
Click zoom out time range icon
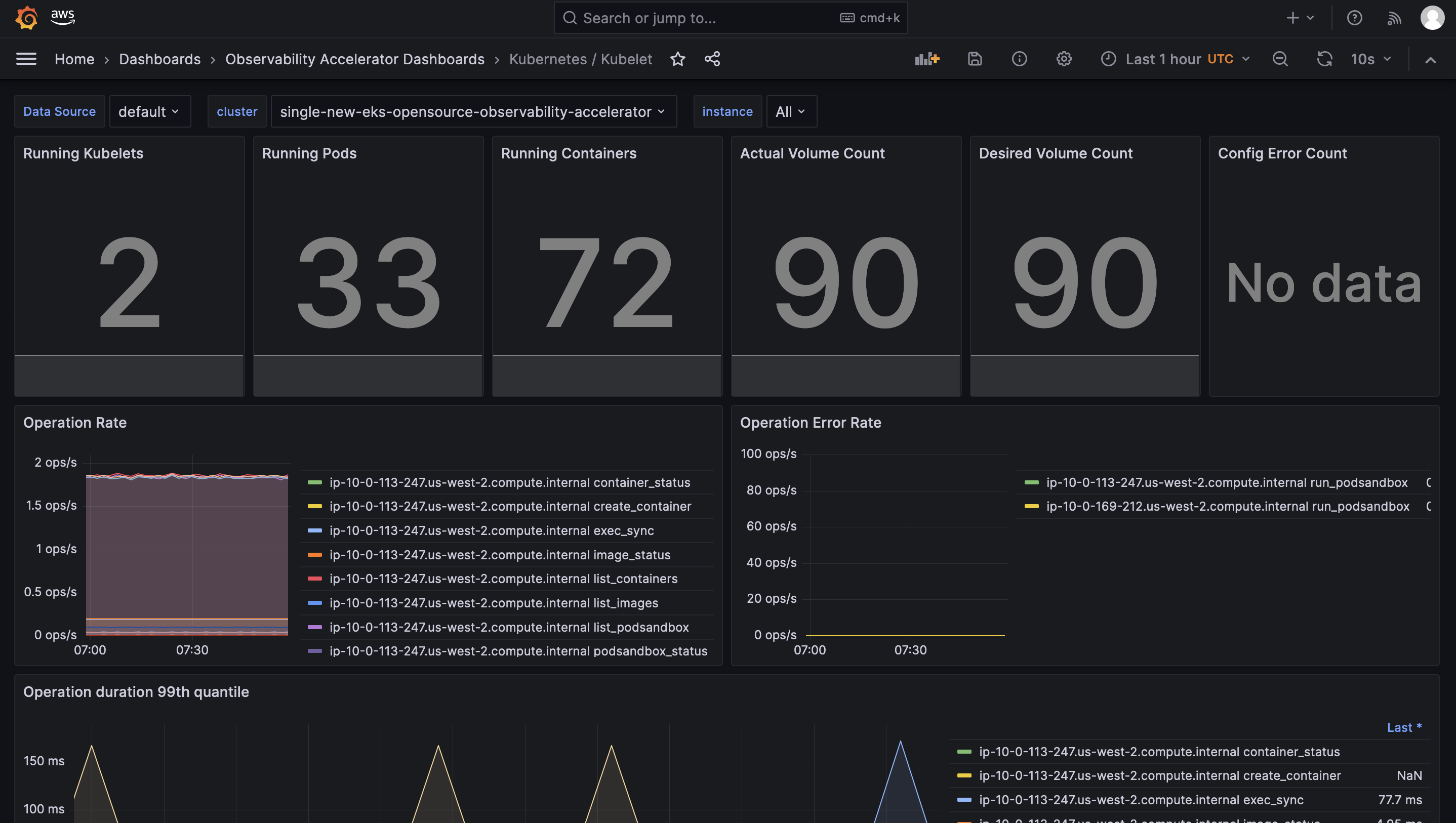click(x=1280, y=59)
